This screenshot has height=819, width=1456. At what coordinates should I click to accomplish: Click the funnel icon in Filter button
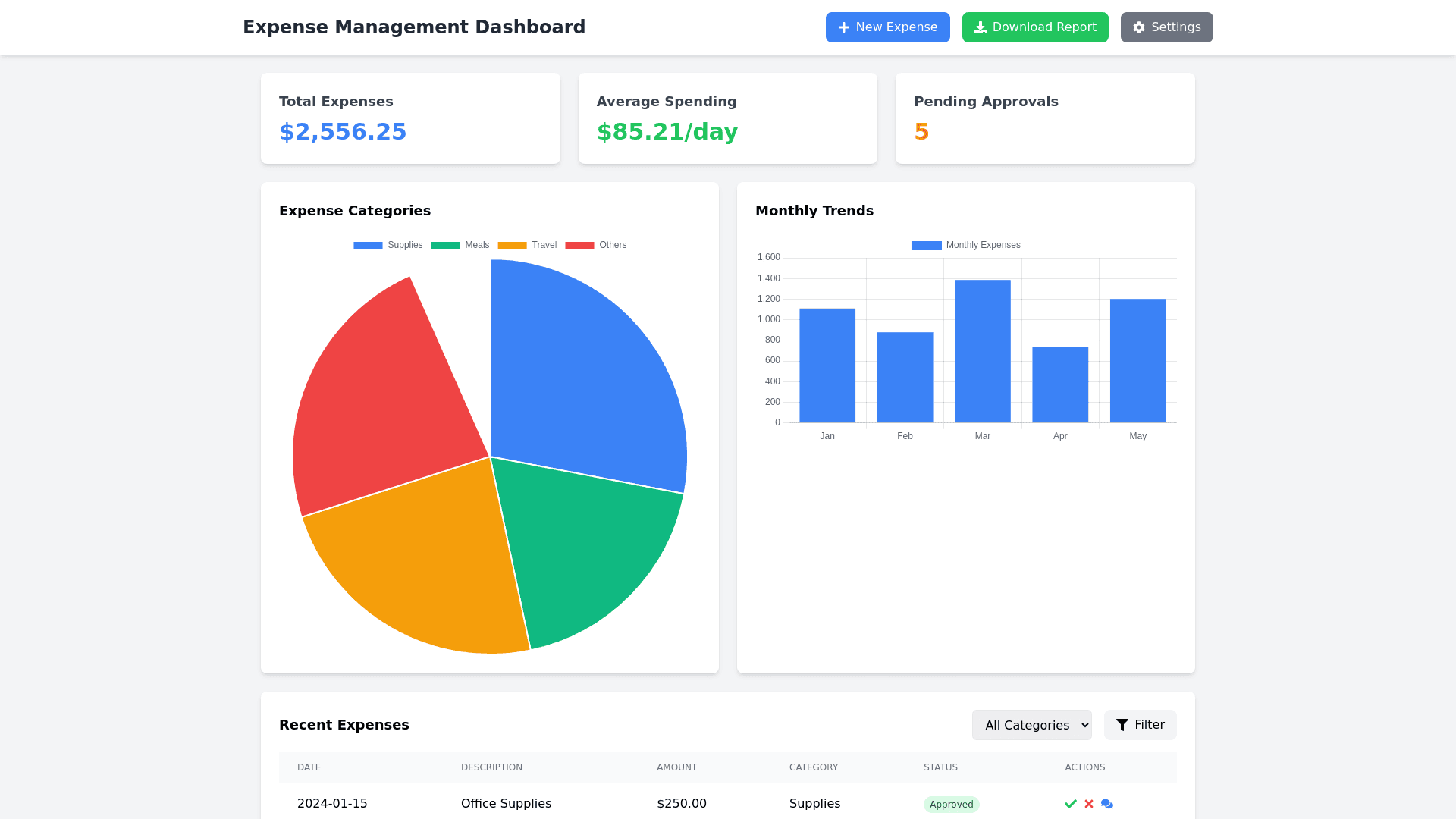[x=1122, y=725]
